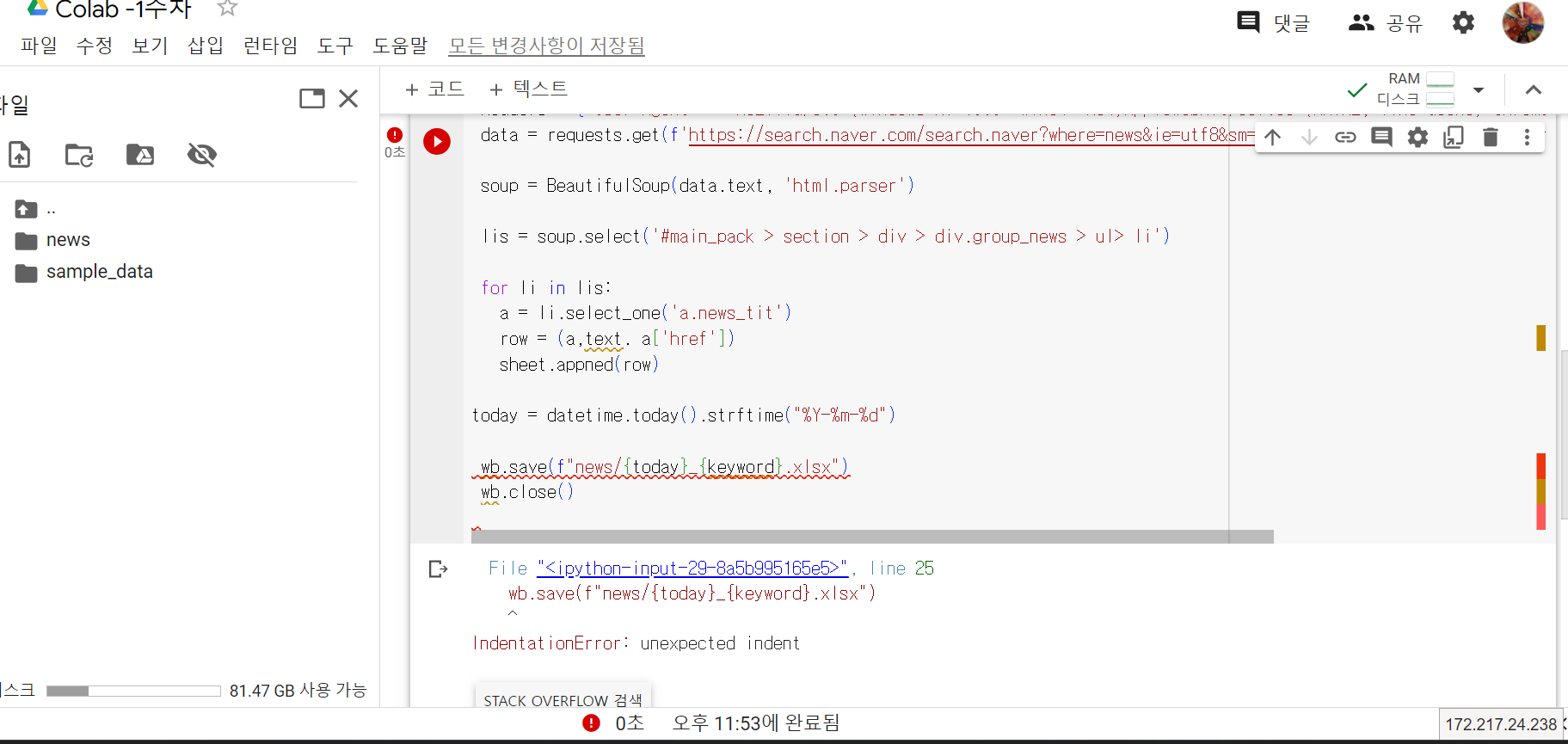
Task: Open the user account avatar
Action: pos(1522,22)
